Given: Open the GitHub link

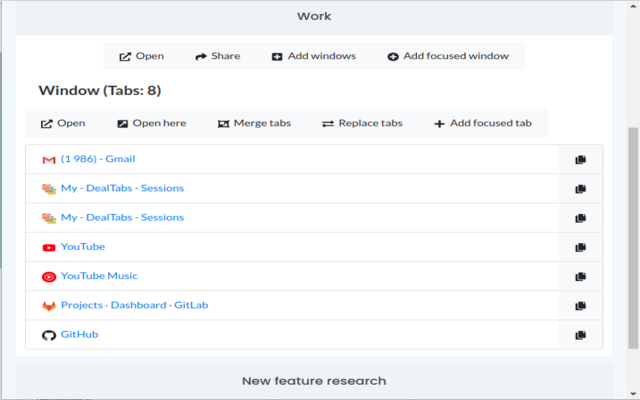Looking at the screenshot, I should [x=80, y=334].
